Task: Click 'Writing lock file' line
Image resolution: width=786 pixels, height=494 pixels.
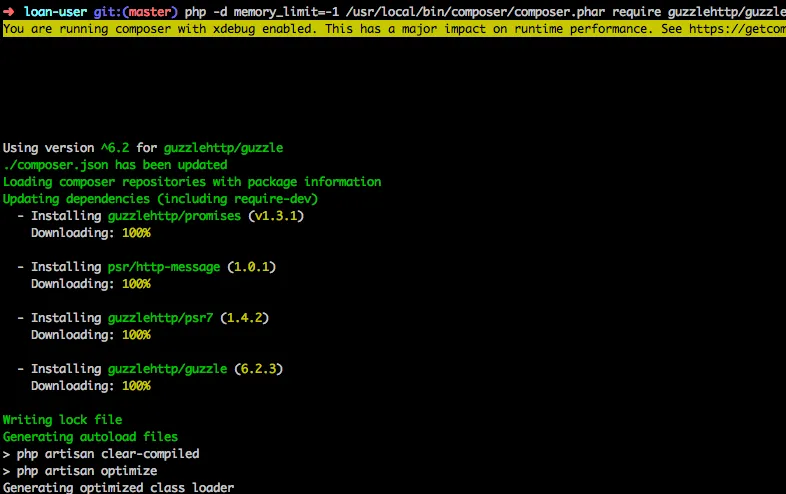Action: pyautogui.click(x=63, y=420)
